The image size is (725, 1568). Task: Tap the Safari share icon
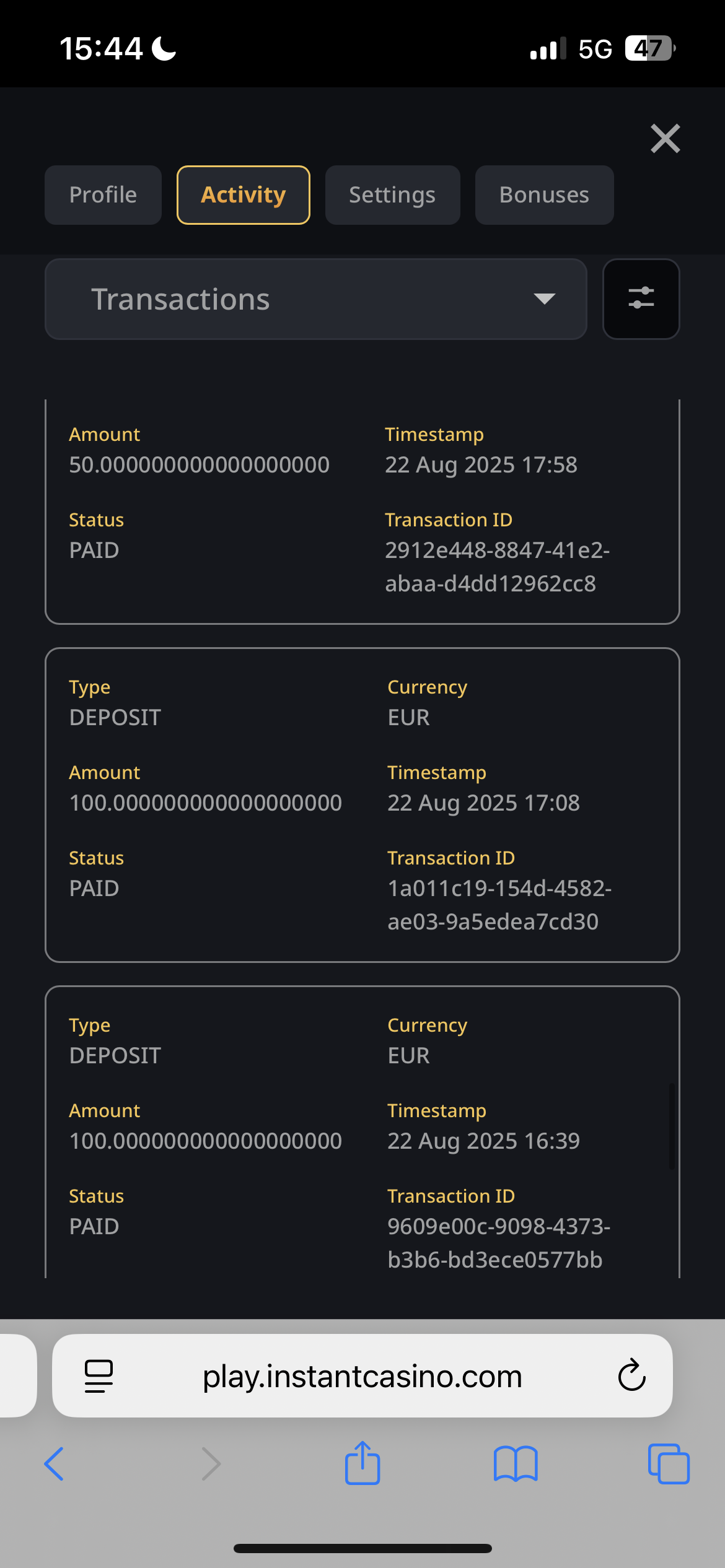click(x=362, y=1463)
